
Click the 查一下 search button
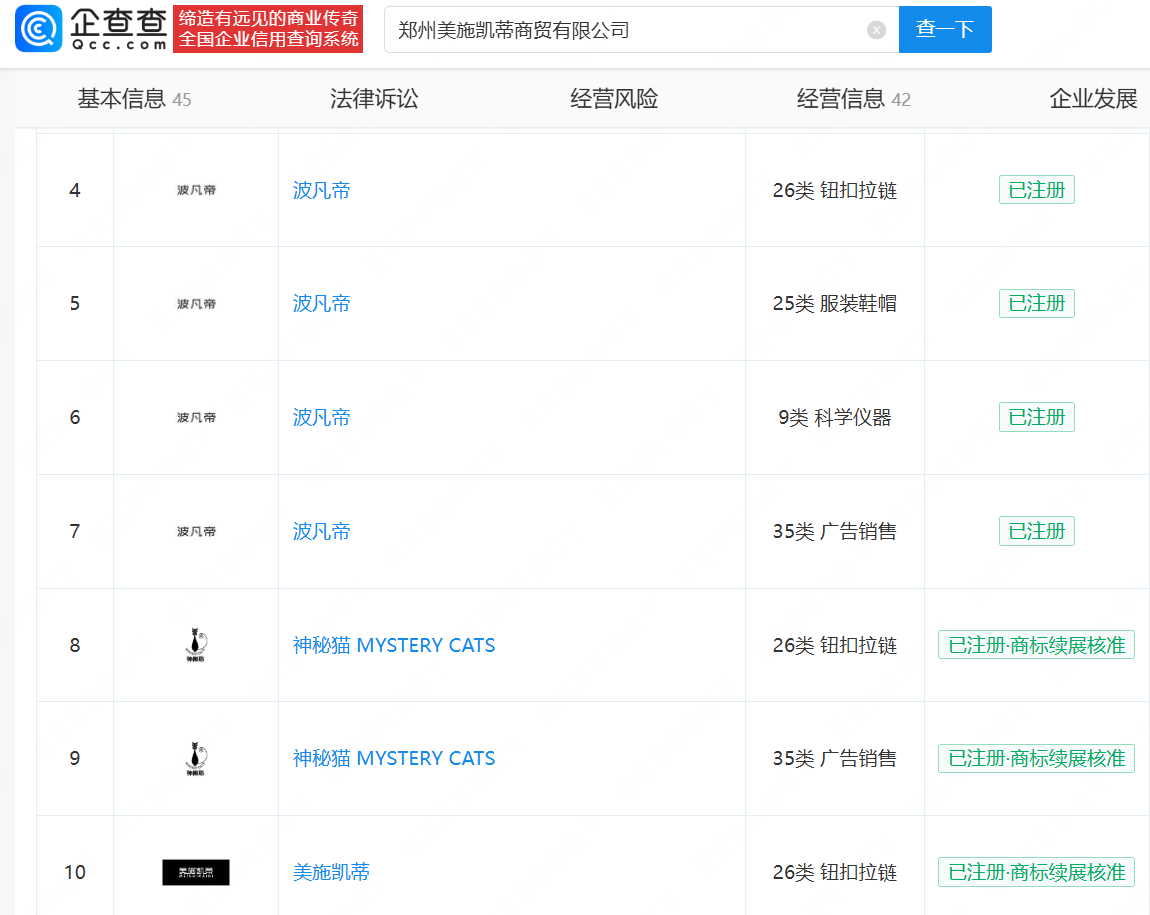pos(945,29)
